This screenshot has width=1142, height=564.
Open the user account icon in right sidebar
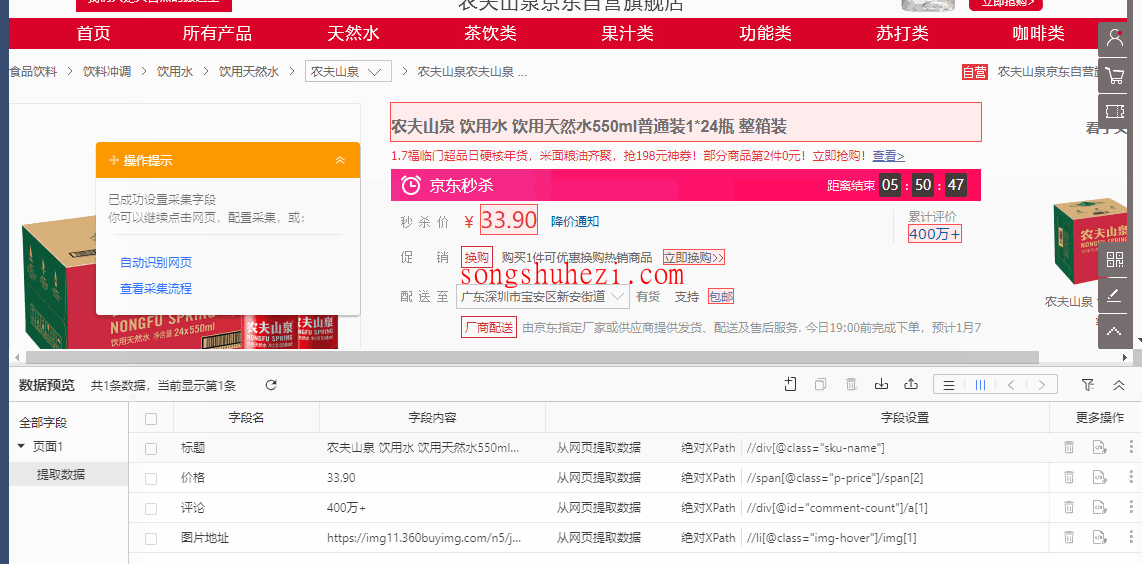point(1114,39)
